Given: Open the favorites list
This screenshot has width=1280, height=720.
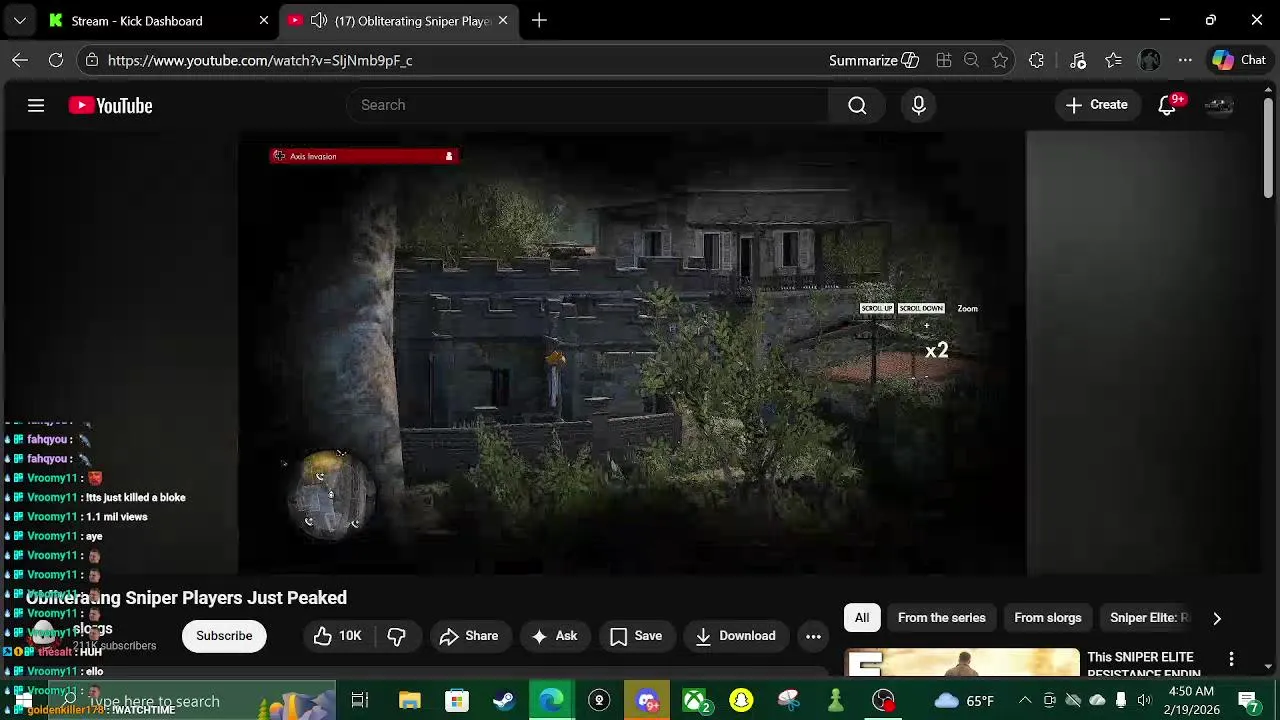Looking at the screenshot, I should click(x=1114, y=60).
